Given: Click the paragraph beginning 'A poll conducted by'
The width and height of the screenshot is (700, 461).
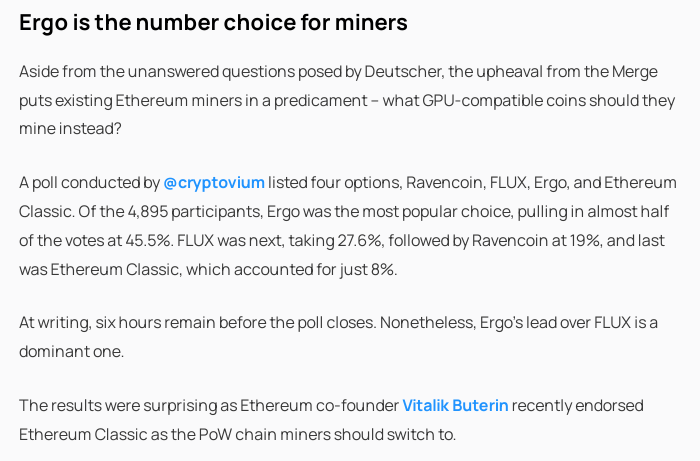Looking at the screenshot, I should tap(348, 226).
